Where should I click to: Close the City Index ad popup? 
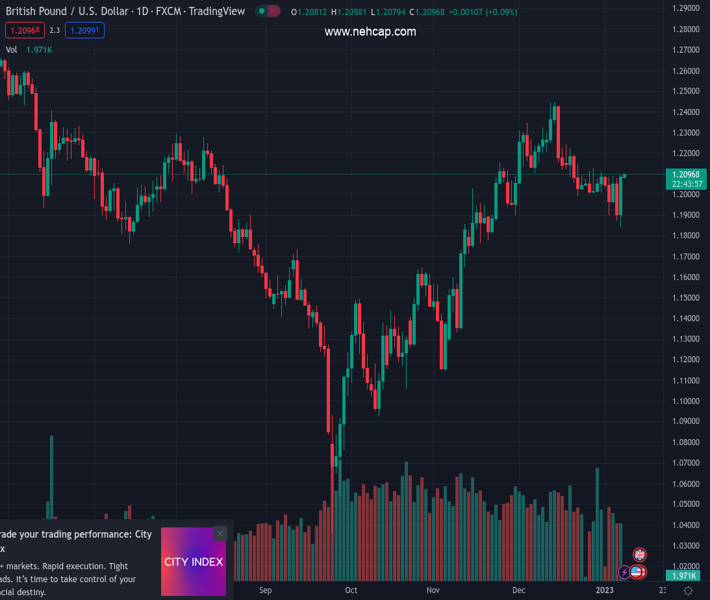pyautogui.click(x=220, y=534)
